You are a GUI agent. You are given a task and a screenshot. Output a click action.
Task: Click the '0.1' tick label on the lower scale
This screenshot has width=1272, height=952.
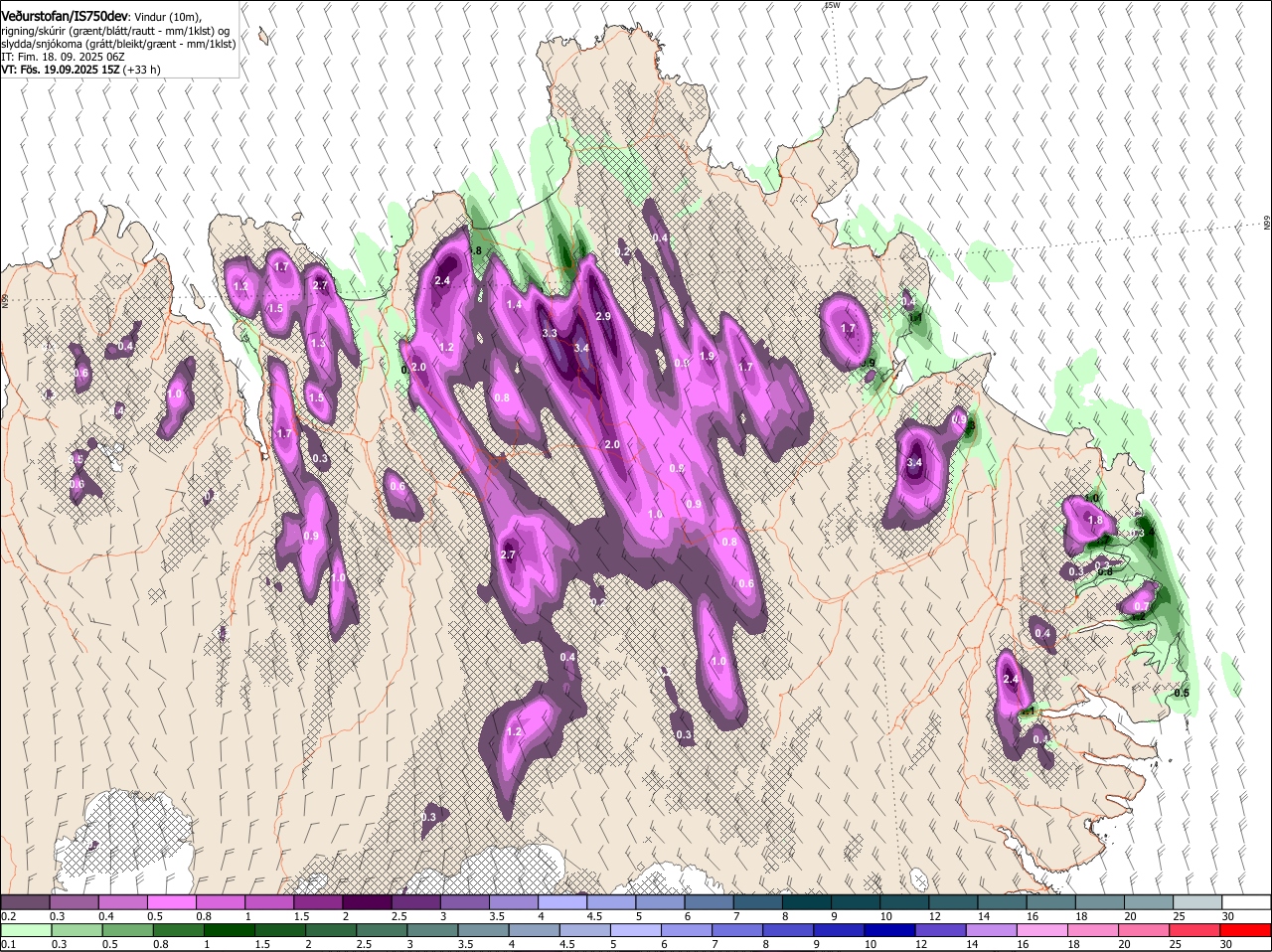[x=8, y=944]
